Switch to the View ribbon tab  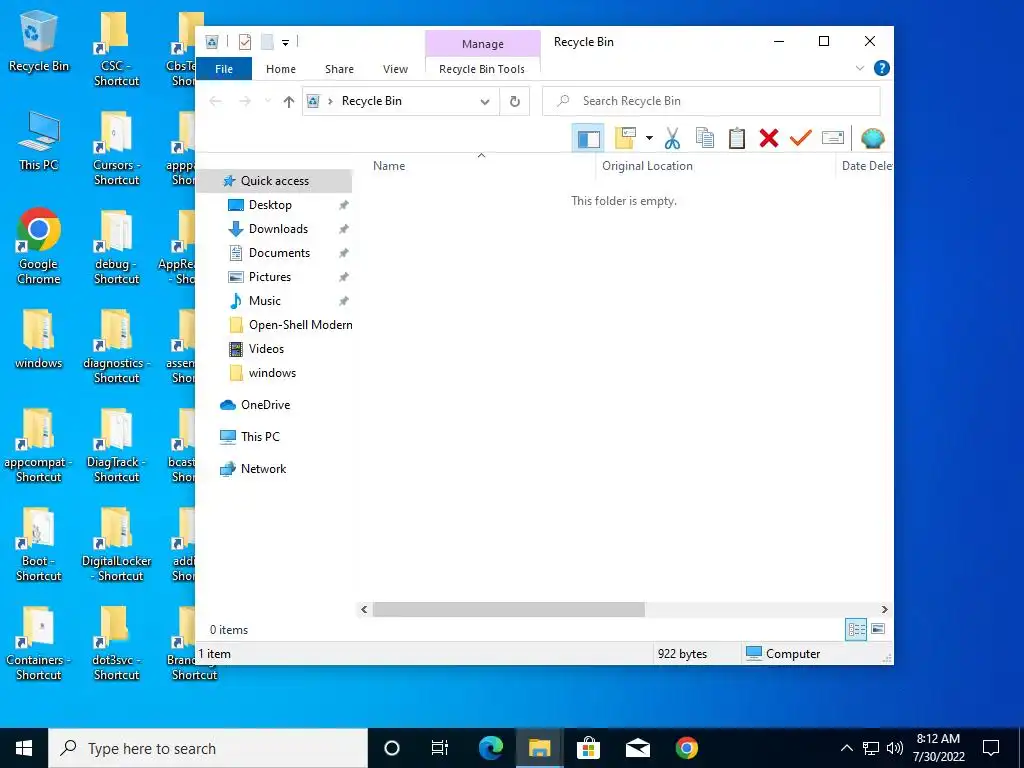[x=395, y=69]
